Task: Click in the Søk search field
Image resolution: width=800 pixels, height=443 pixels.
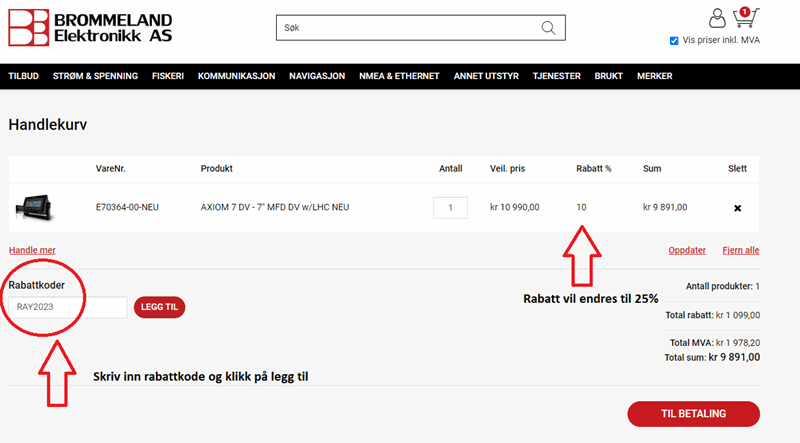Action: (410, 28)
